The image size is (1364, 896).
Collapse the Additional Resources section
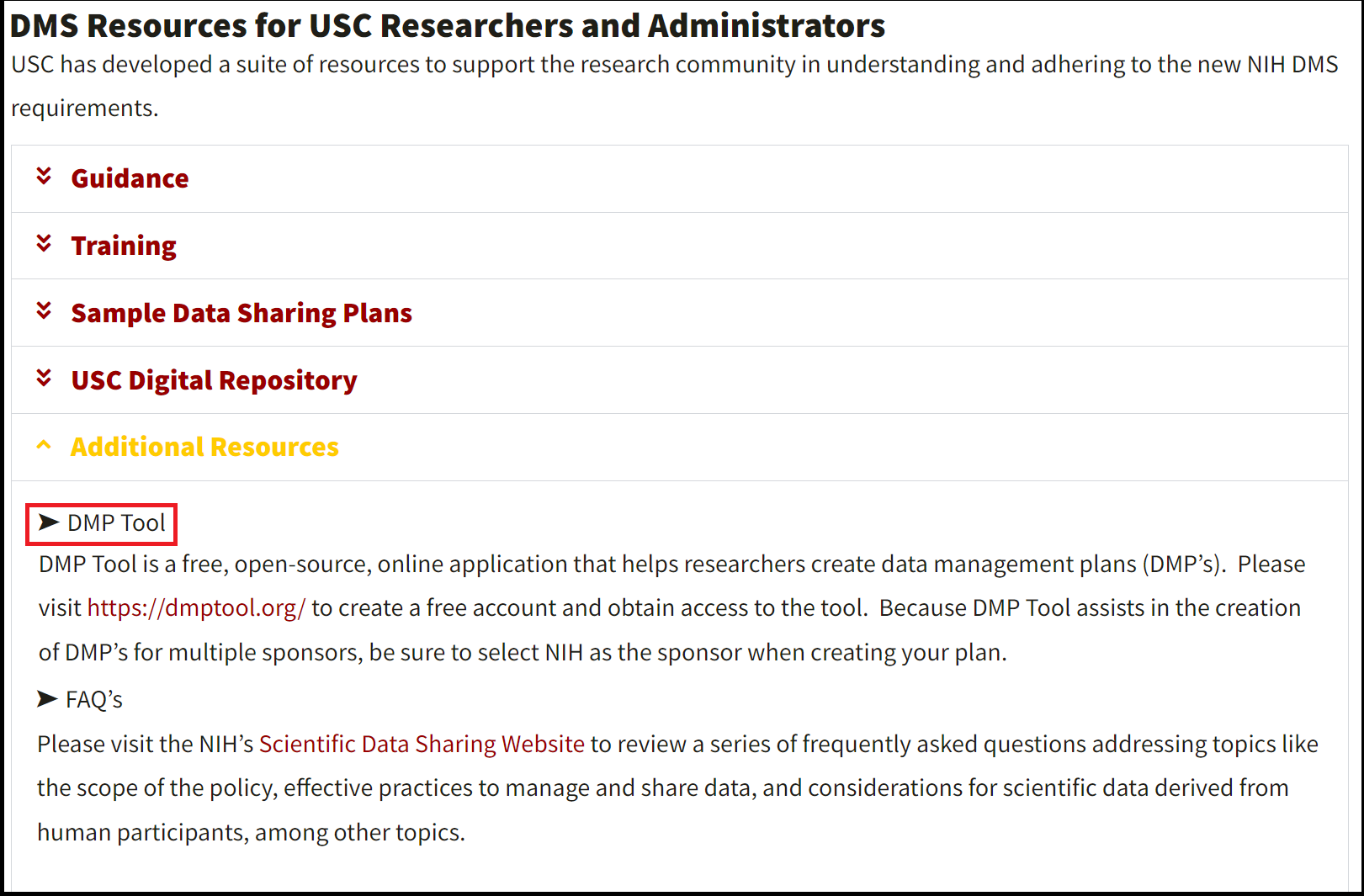tap(204, 447)
